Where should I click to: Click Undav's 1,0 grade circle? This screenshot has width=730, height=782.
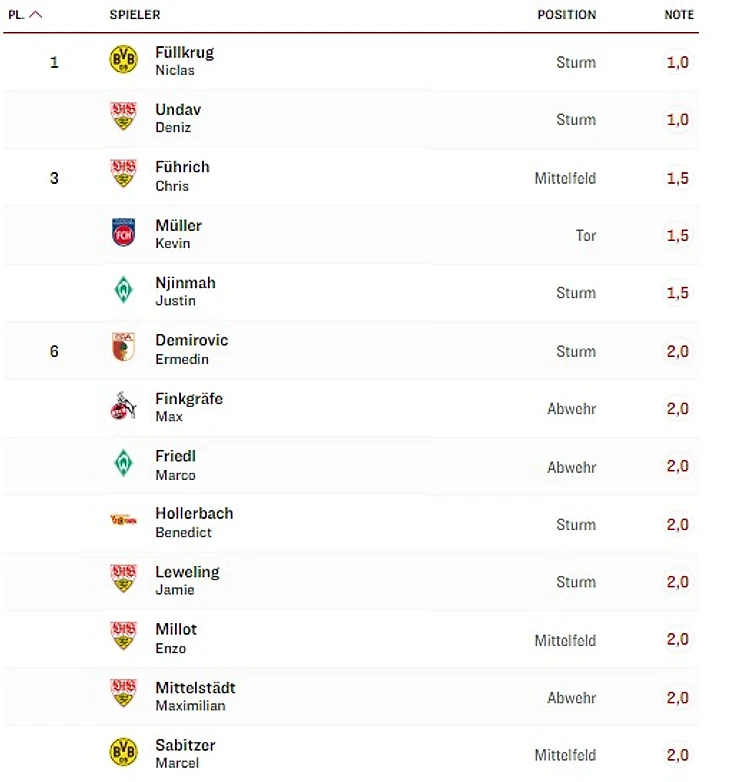(677, 119)
